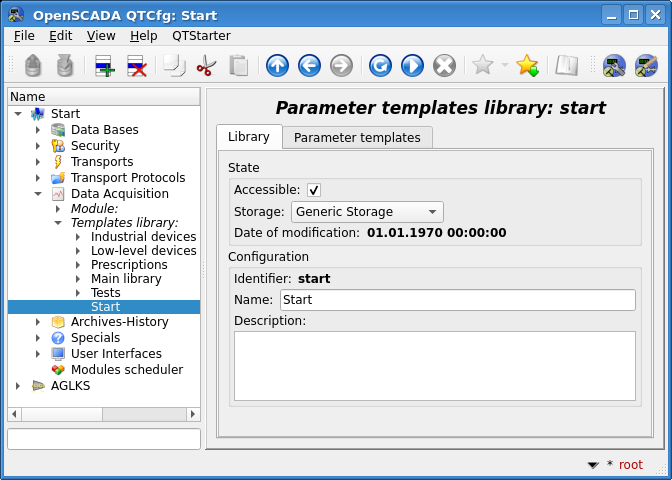
Task: Go up one level with up arrow
Action: 277,66
